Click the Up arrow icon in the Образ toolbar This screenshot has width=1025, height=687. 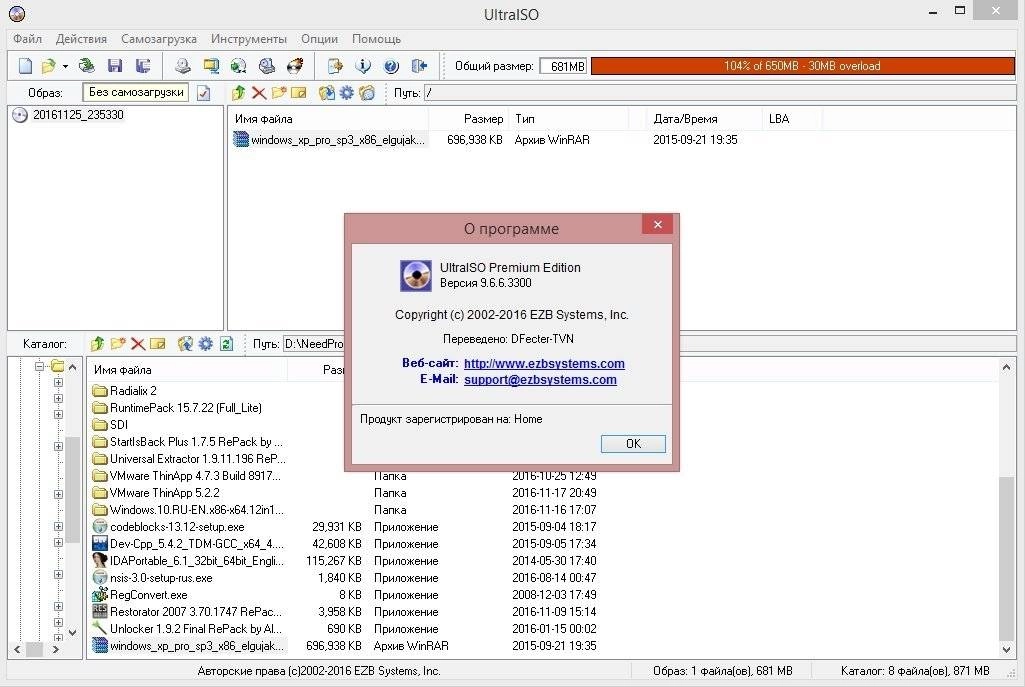[239, 93]
